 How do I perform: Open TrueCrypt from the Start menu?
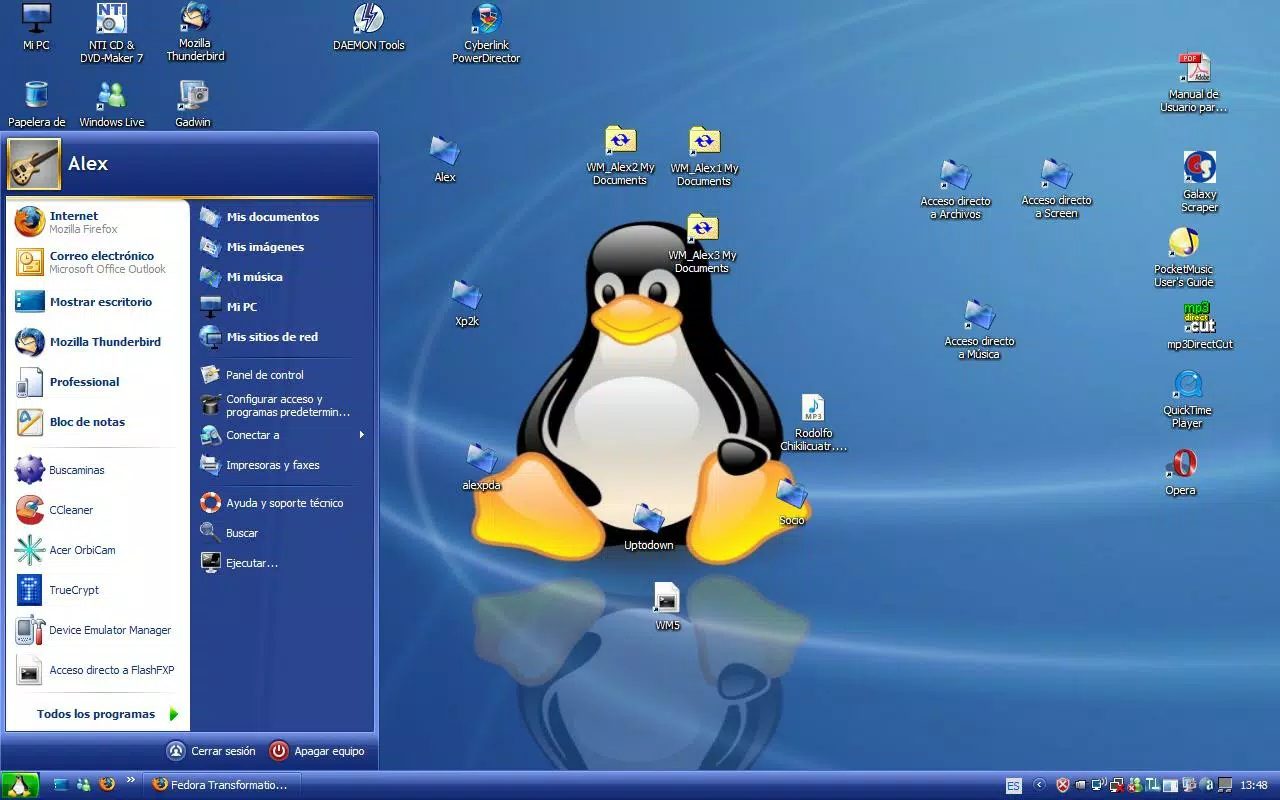click(97, 590)
